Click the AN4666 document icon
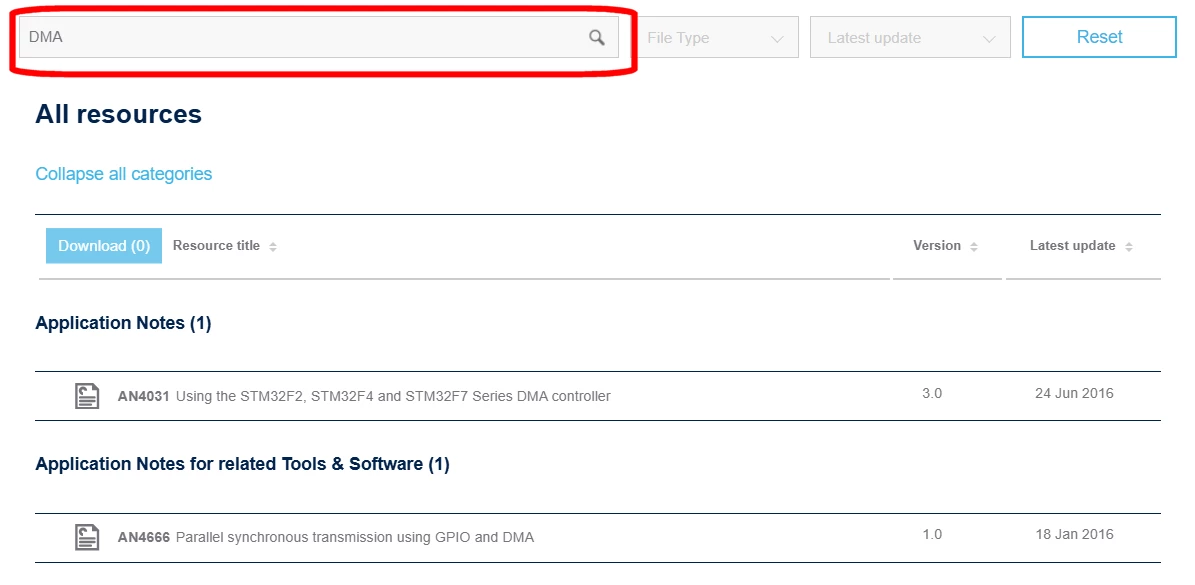 (x=87, y=537)
